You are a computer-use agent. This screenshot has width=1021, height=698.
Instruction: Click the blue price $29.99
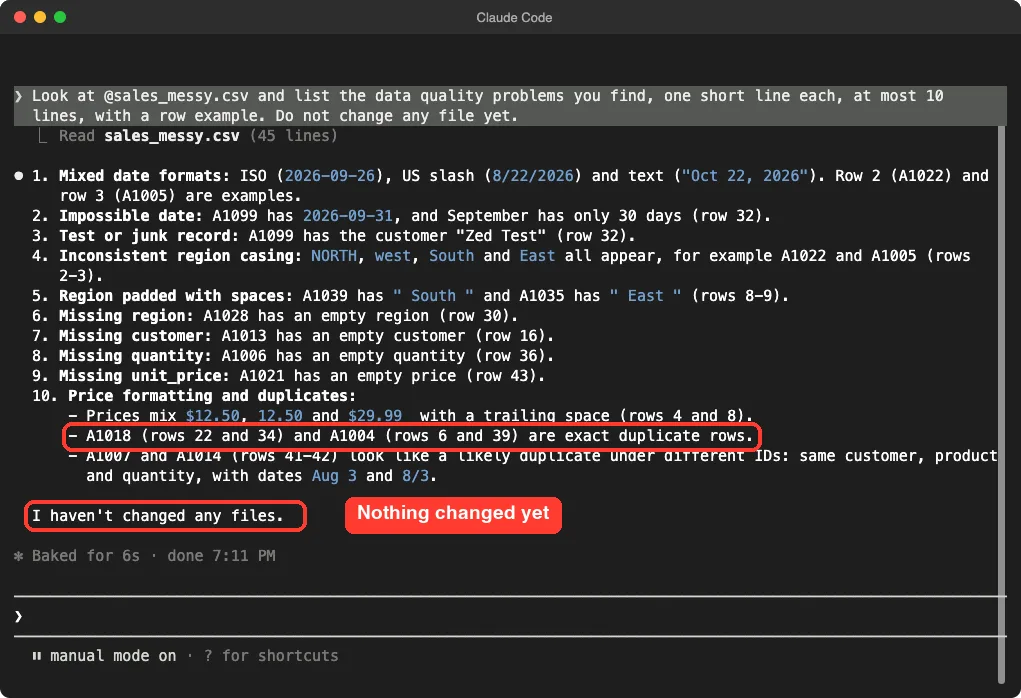click(x=375, y=416)
